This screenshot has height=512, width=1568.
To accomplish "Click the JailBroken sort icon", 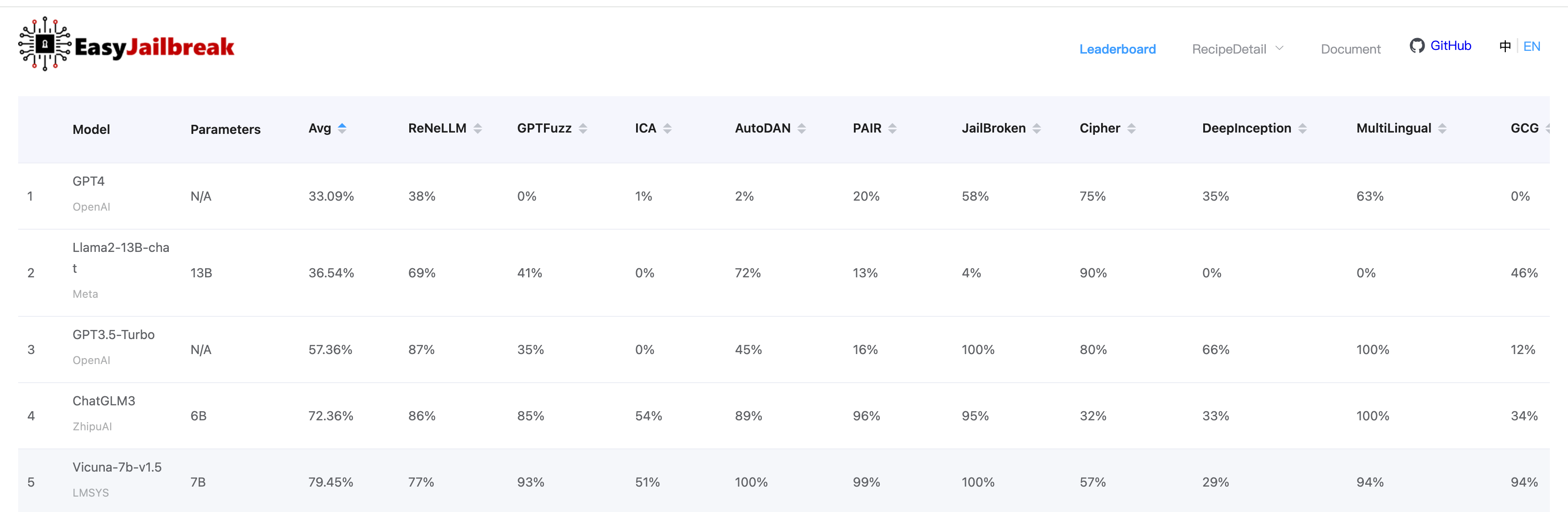I will click(x=1037, y=128).
